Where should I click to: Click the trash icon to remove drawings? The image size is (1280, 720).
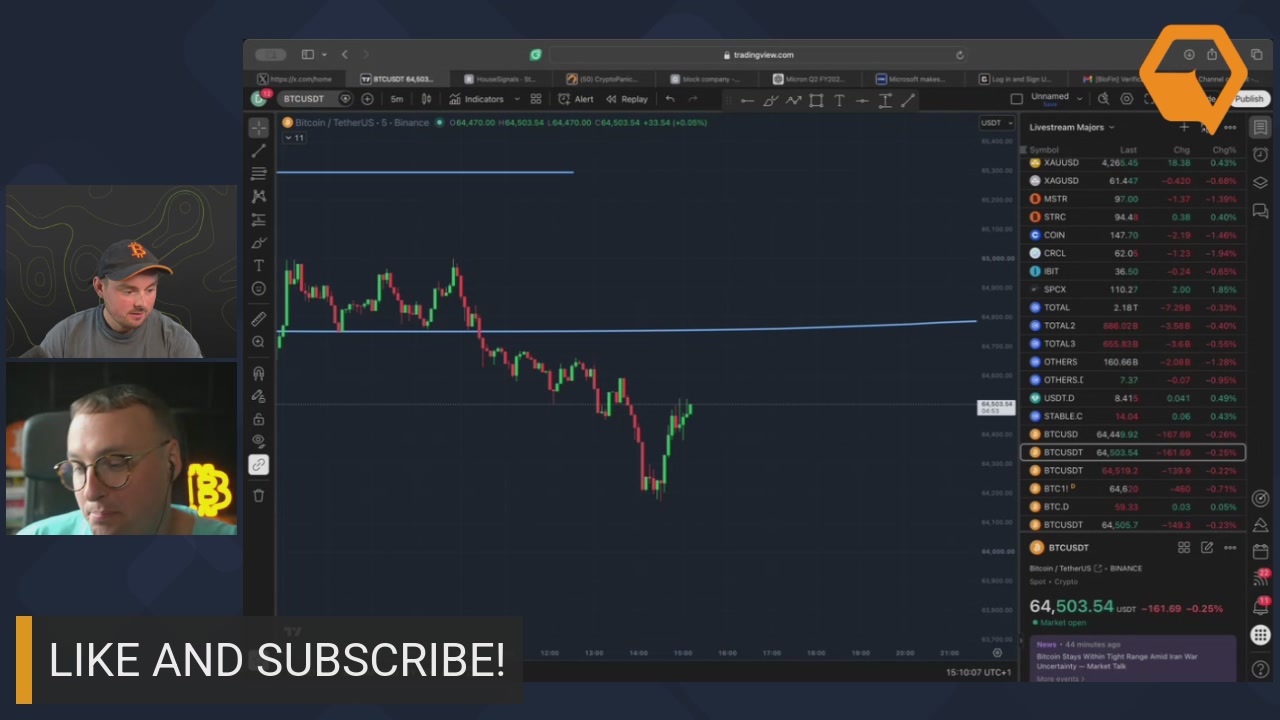[259, 495]
